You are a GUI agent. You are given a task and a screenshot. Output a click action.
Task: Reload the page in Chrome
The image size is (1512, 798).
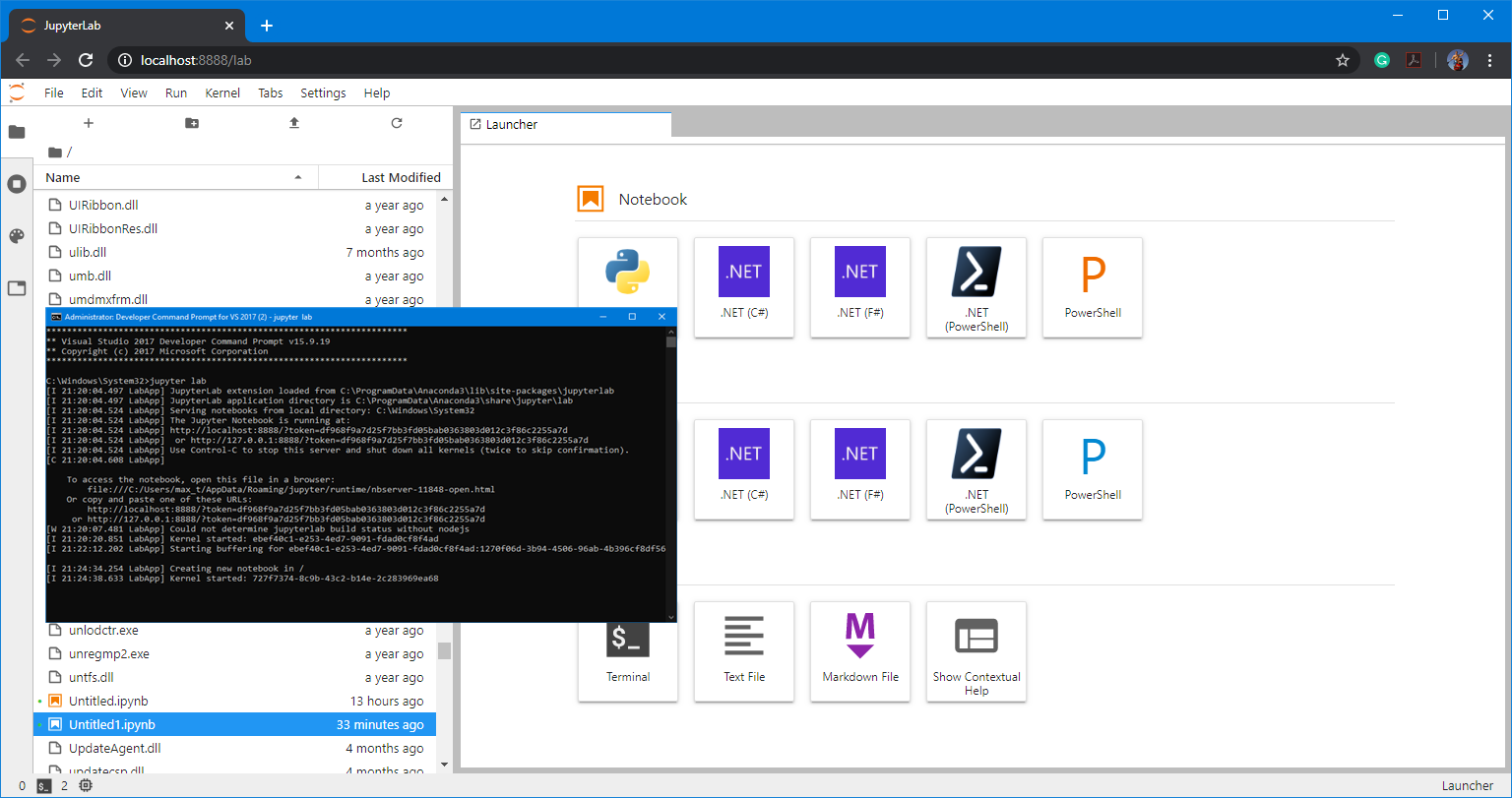[x=86, y=60]
